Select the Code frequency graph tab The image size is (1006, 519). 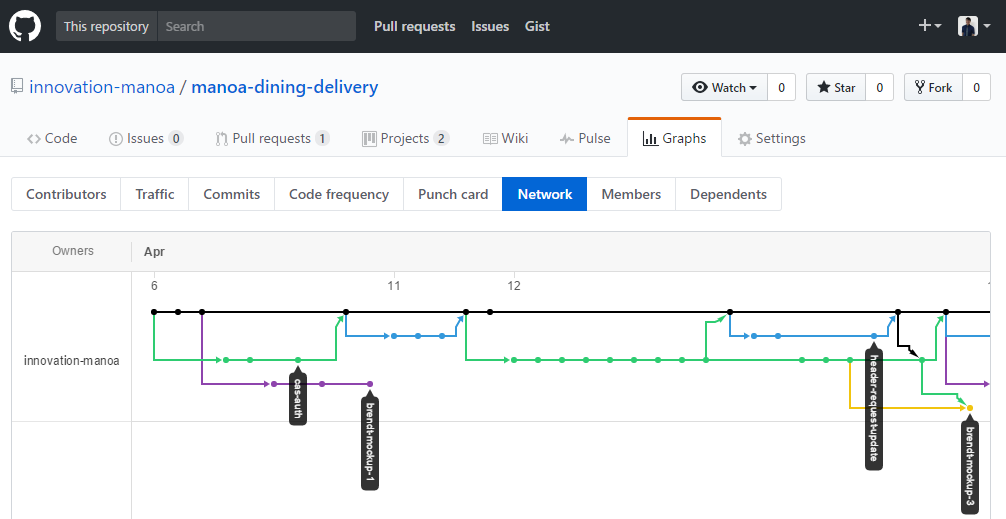[x=339, y=194]
